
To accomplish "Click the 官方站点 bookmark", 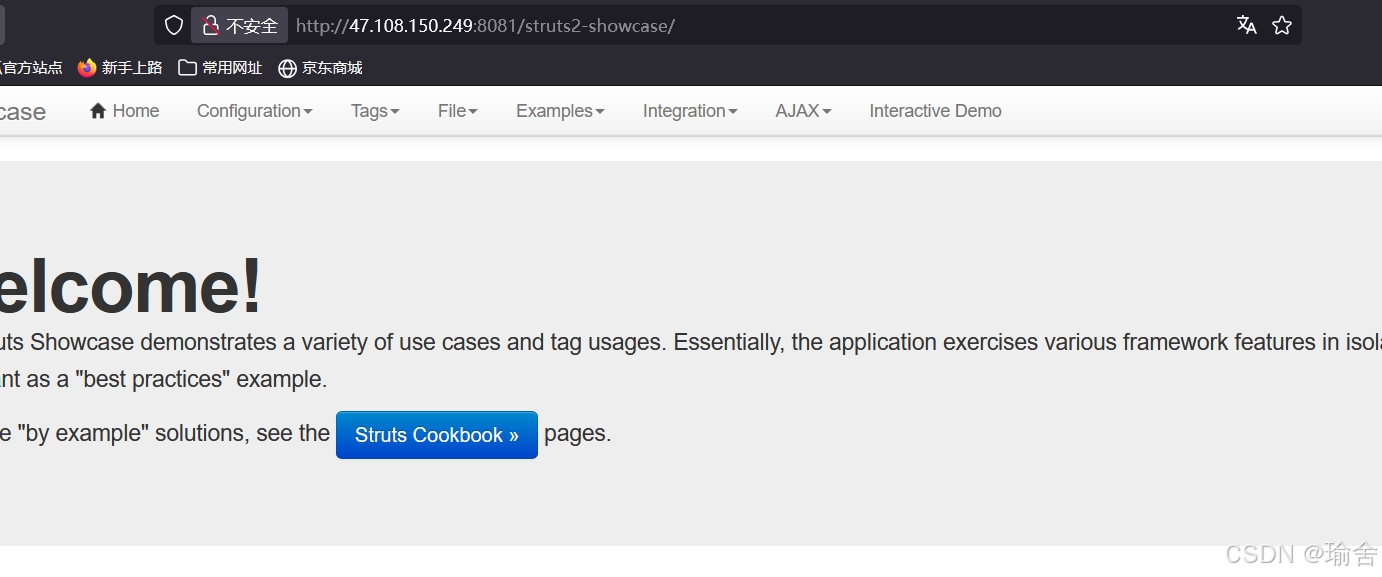I will (x=30, y=68).
